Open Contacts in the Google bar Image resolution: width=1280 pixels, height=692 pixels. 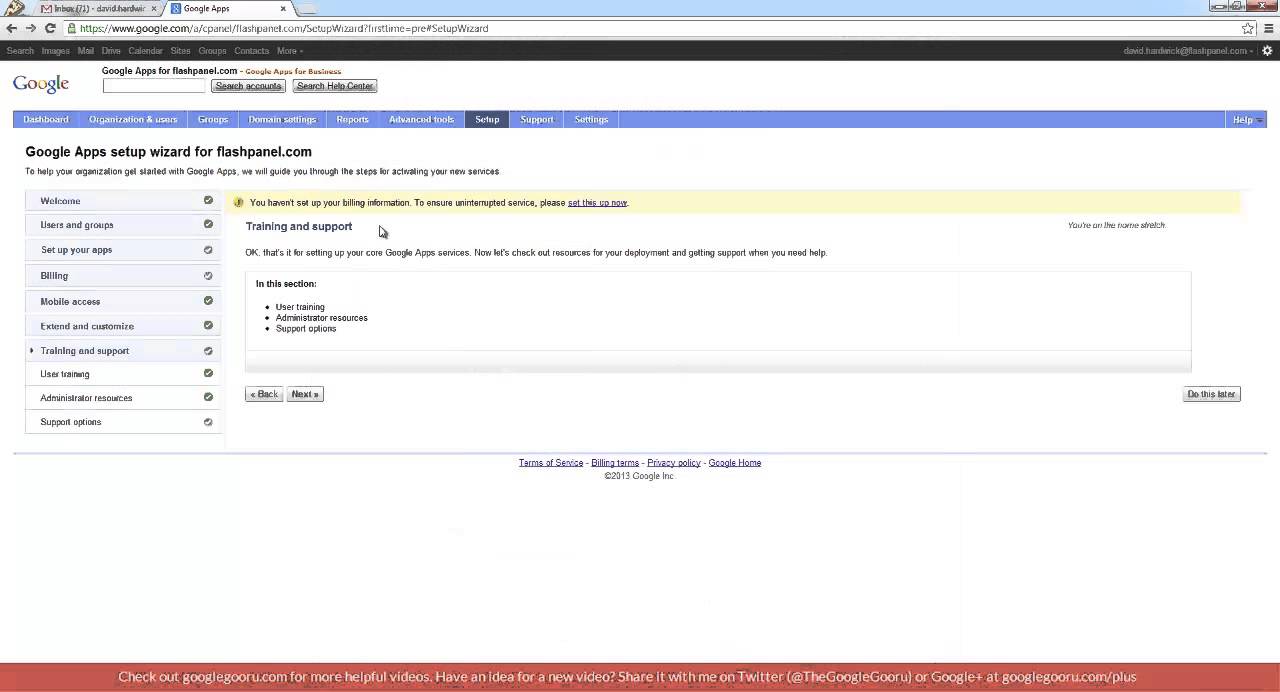click(x=251, y=51)
